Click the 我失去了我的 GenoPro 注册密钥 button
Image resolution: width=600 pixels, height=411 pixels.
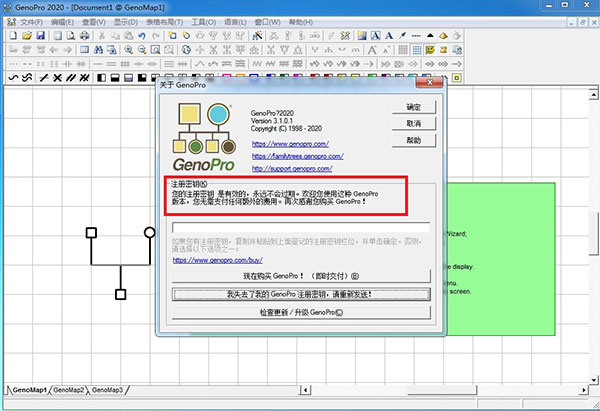301,294
